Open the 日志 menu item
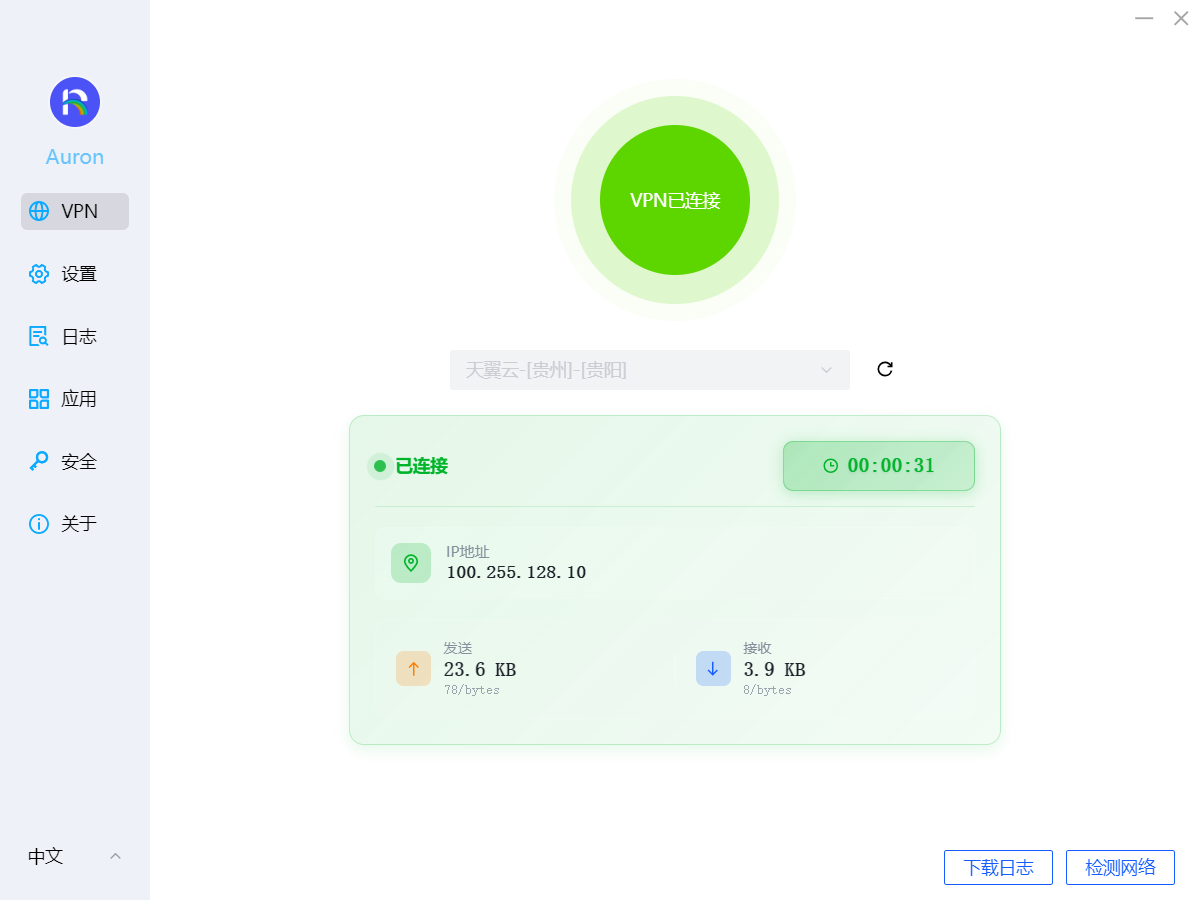 (x=78, y=337)
